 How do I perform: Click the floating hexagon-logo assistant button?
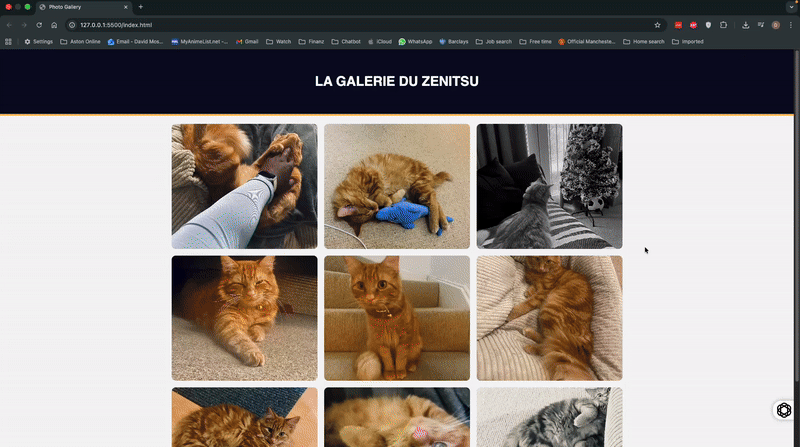pos(784,410)
